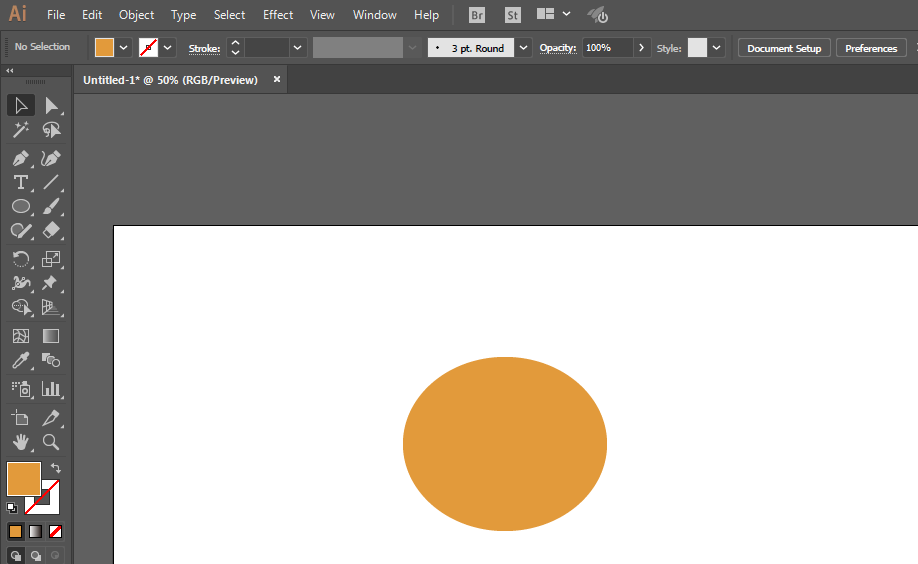Open the Object menu

click(136, 15)
